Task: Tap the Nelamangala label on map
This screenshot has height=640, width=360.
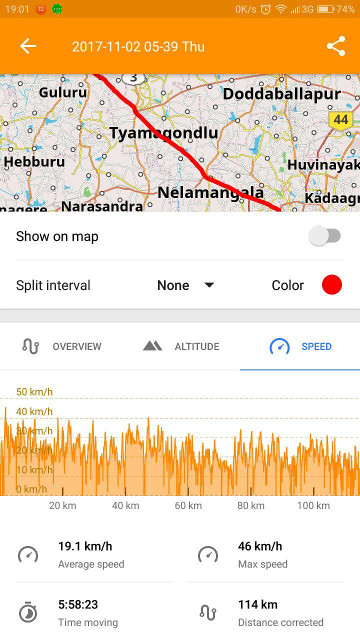Action: pyautogui.click(x=211, y=192)
